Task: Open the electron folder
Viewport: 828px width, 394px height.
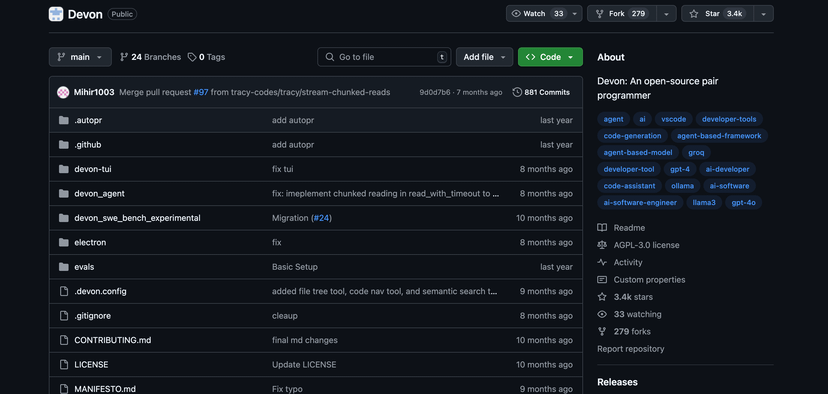Action: (90, 242)
